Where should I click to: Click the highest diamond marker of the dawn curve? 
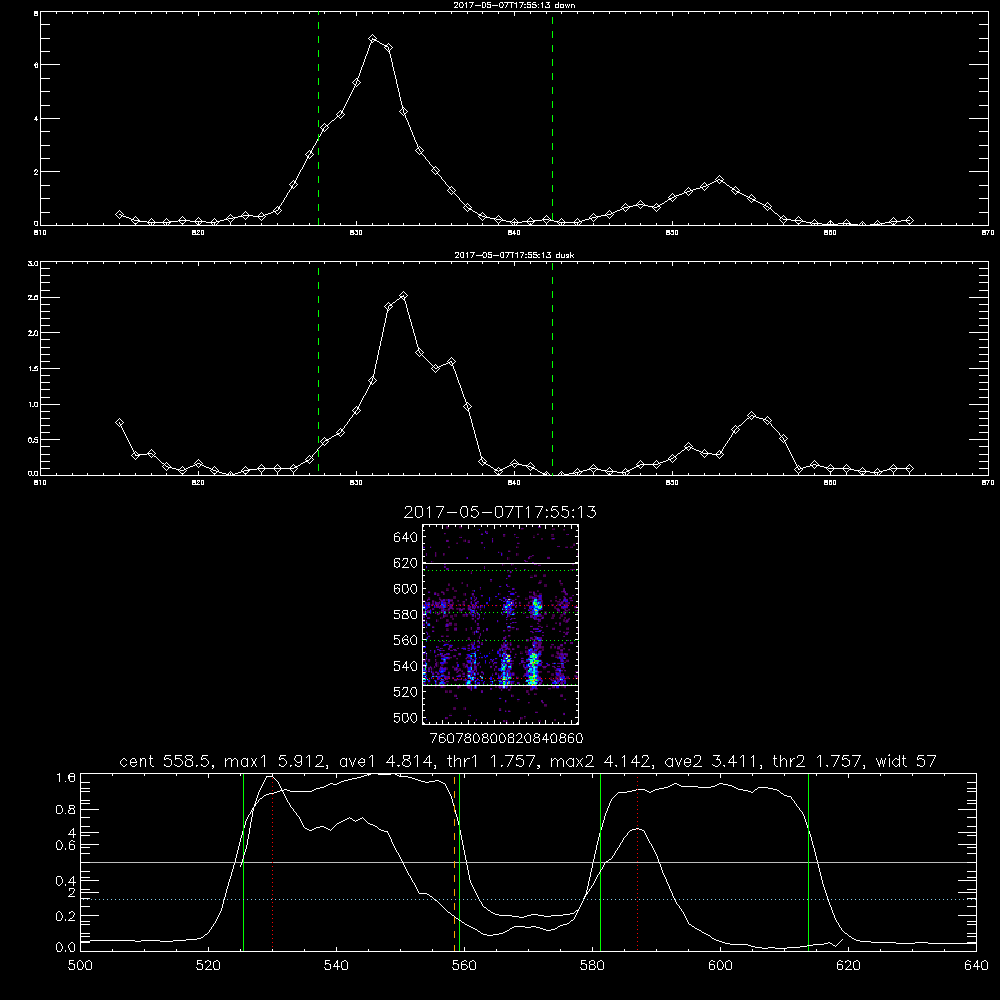[x=372, y=39]
